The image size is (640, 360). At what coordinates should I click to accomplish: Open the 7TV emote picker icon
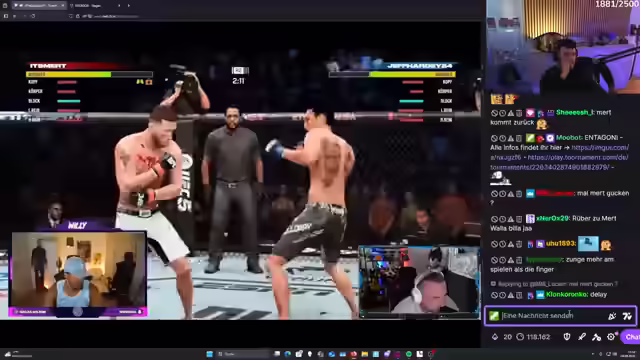click(x=627, y=316)
